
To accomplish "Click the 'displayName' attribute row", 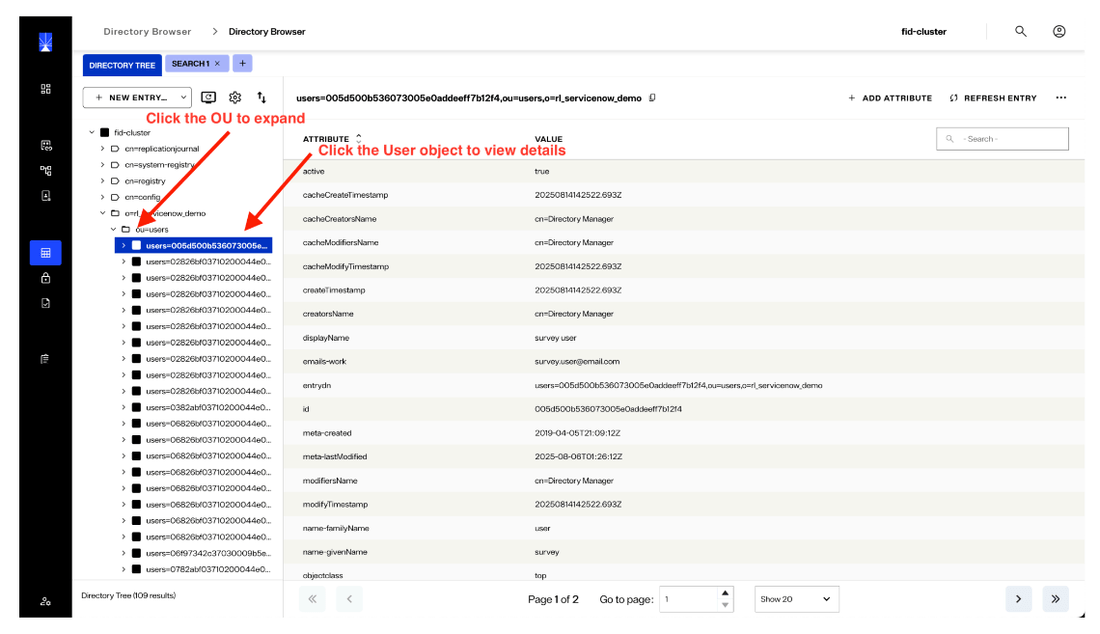I will point(684,338).
